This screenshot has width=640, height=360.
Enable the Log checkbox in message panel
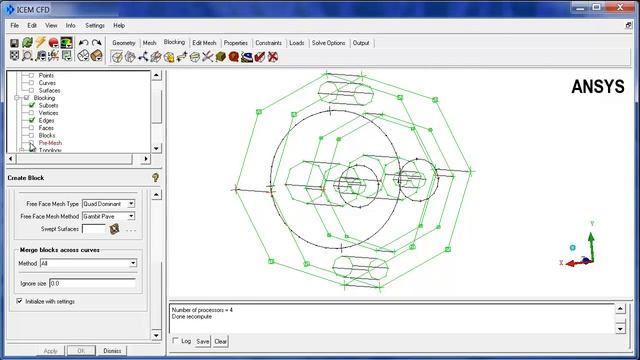pos(176,340)
